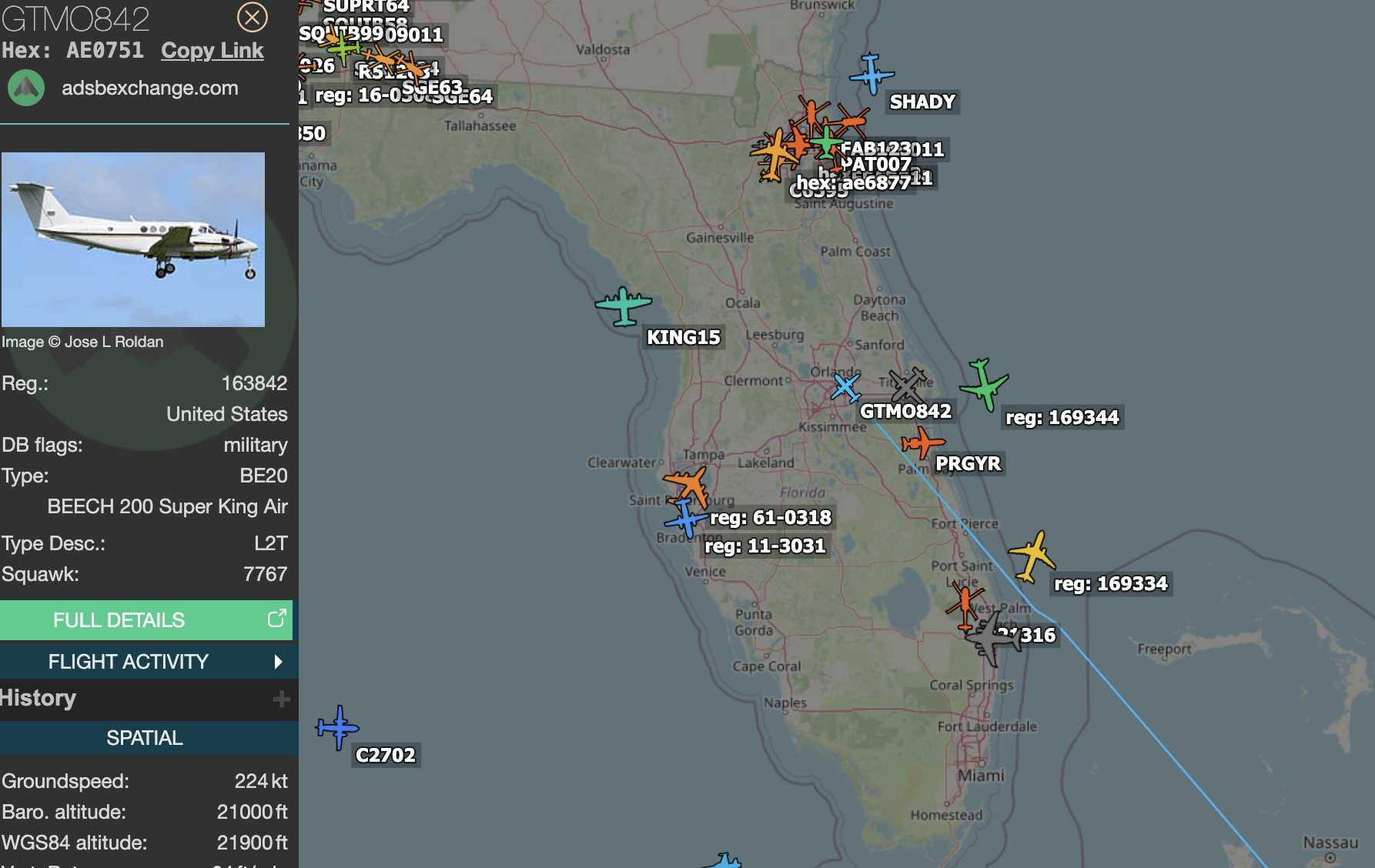Select the orange aircraft reg 61-0318
The height and width of the screenshot is (868, 1375).
(687, 485)
